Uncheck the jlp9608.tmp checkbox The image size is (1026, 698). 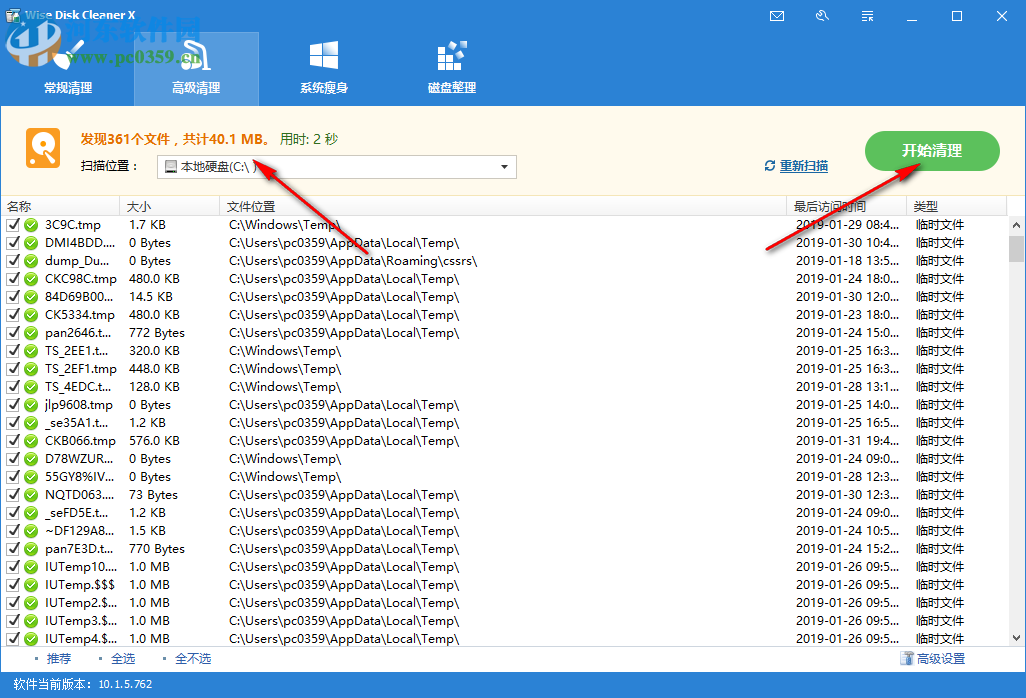tap(13, 405)
